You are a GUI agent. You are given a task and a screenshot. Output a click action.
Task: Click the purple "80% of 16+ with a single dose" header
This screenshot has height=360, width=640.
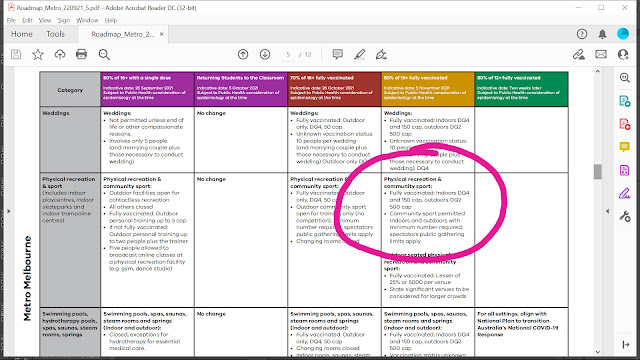pos(147,89)
